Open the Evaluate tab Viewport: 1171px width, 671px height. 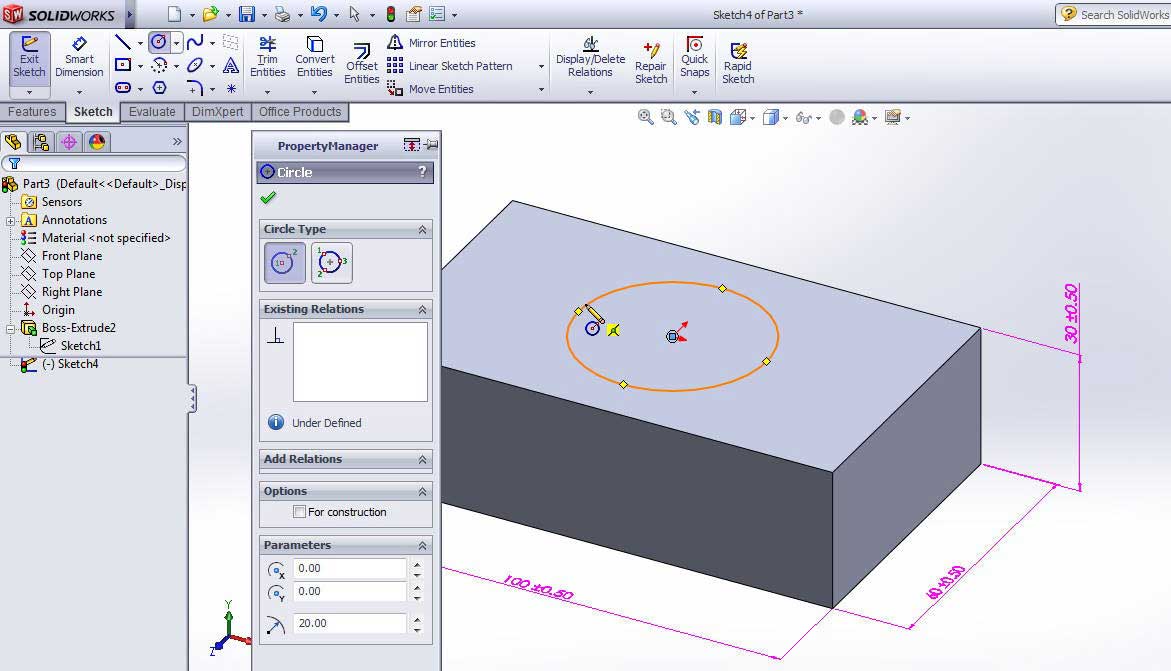coord(152,112)
